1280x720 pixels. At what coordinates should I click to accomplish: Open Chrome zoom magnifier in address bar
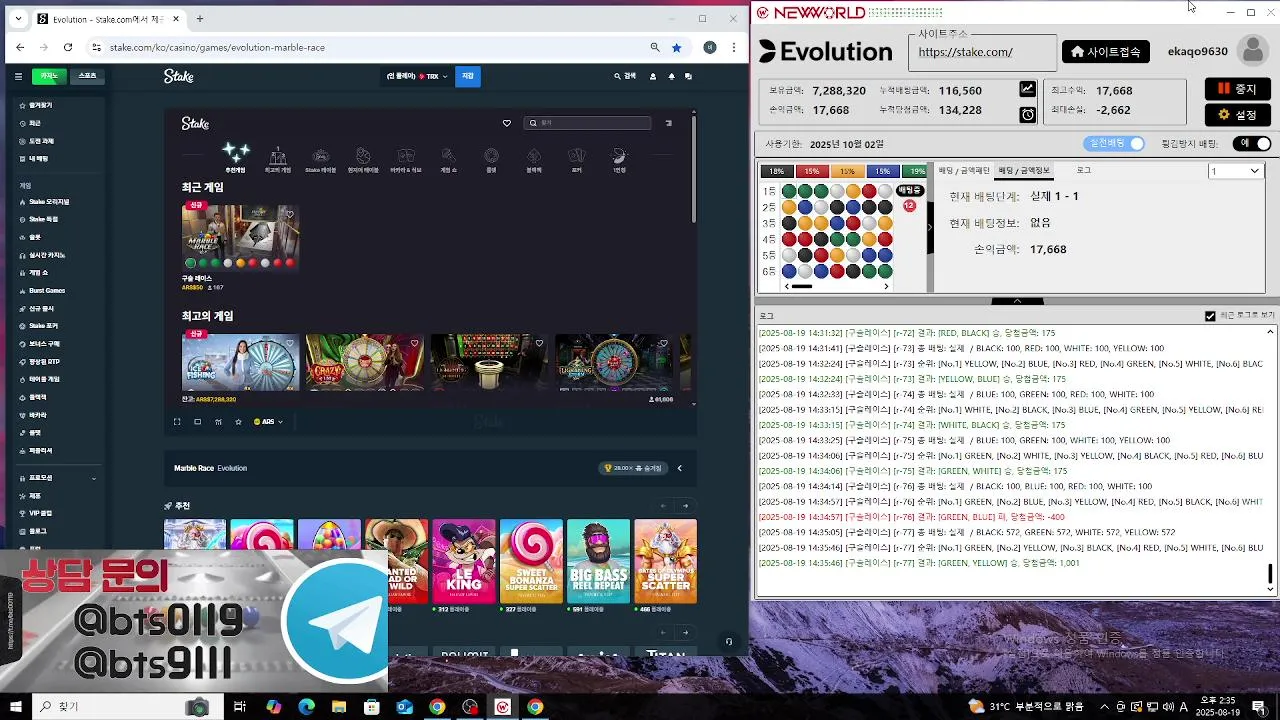tap(655, 47)
